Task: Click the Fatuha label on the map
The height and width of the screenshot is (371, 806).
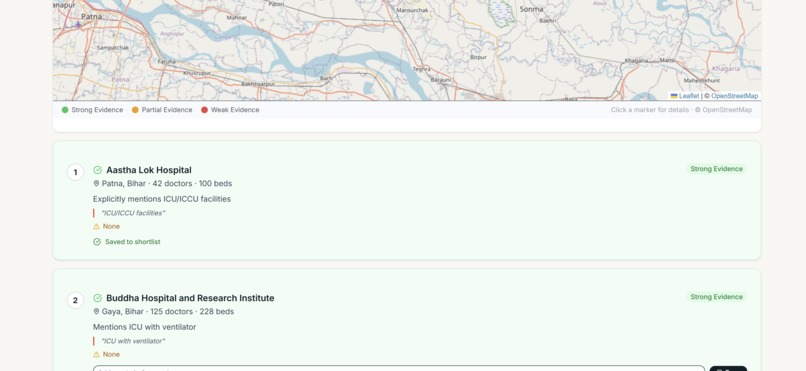Action: 167,61
